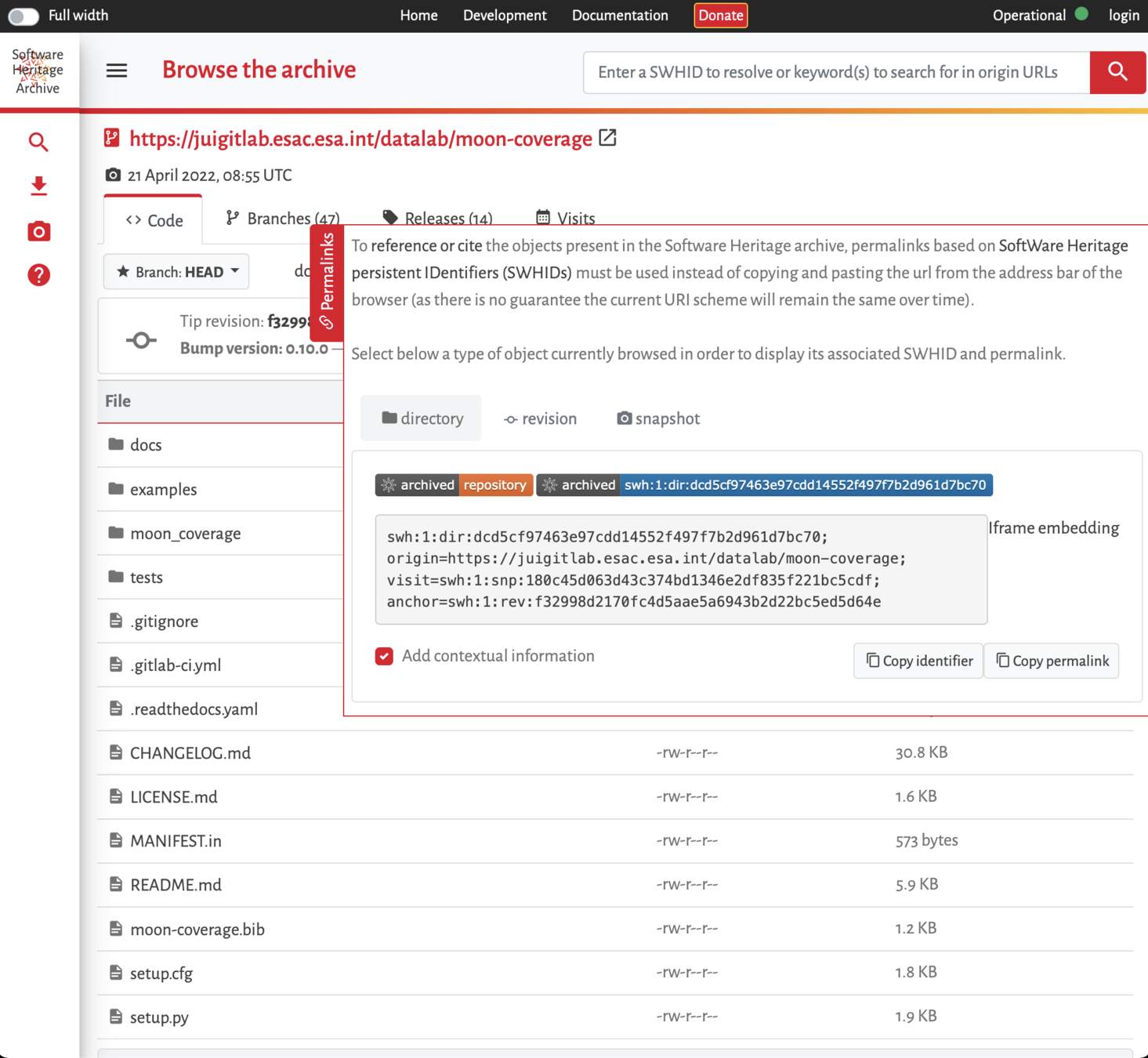
Task: Click the tip revision commit icon
Action: (141, 340)
